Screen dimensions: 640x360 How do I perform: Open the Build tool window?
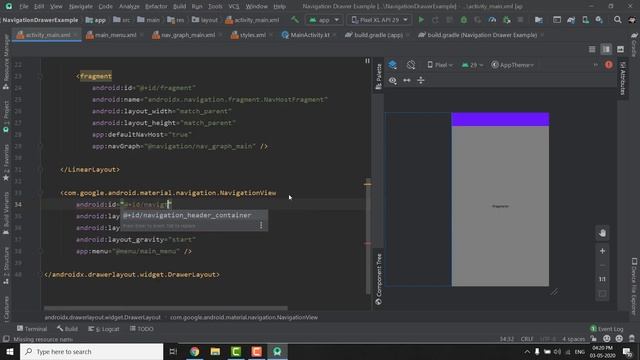(x=67, y=329)
